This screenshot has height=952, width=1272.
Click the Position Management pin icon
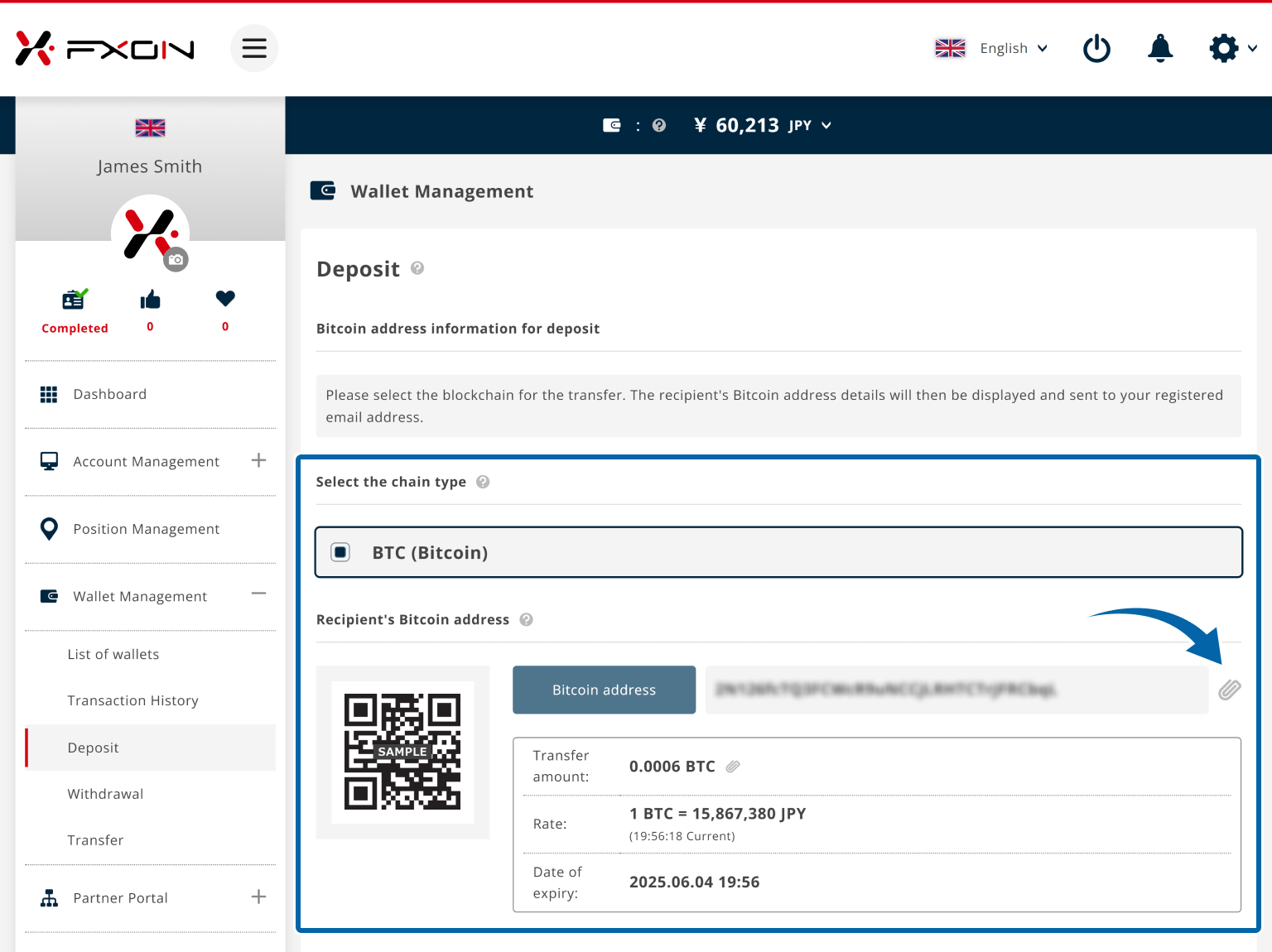pyautogui.click(x=49, y=529)
